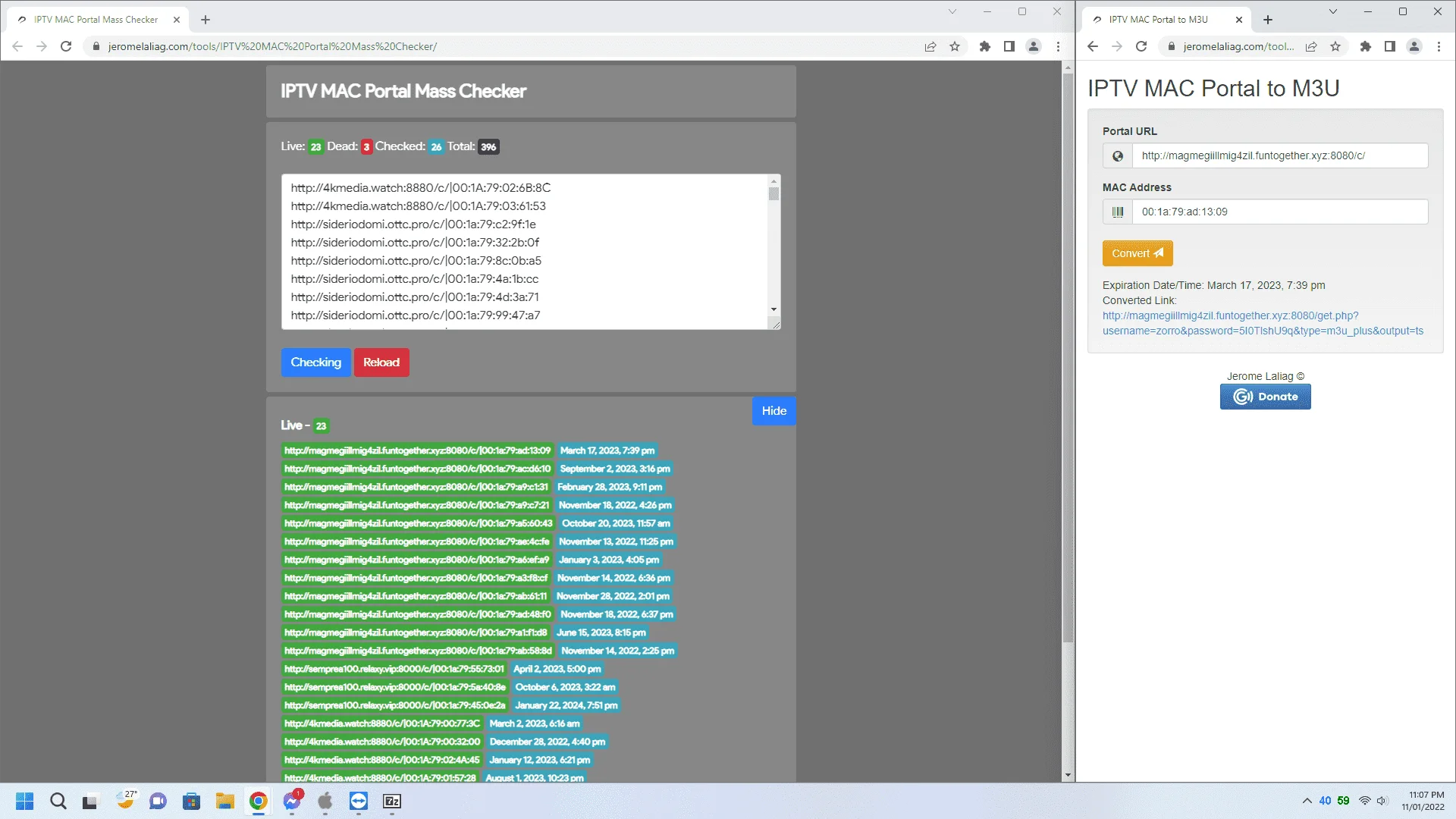Open volume control in system tray
Viewport: 1456px width, 819px height.
pos(1382,801)
